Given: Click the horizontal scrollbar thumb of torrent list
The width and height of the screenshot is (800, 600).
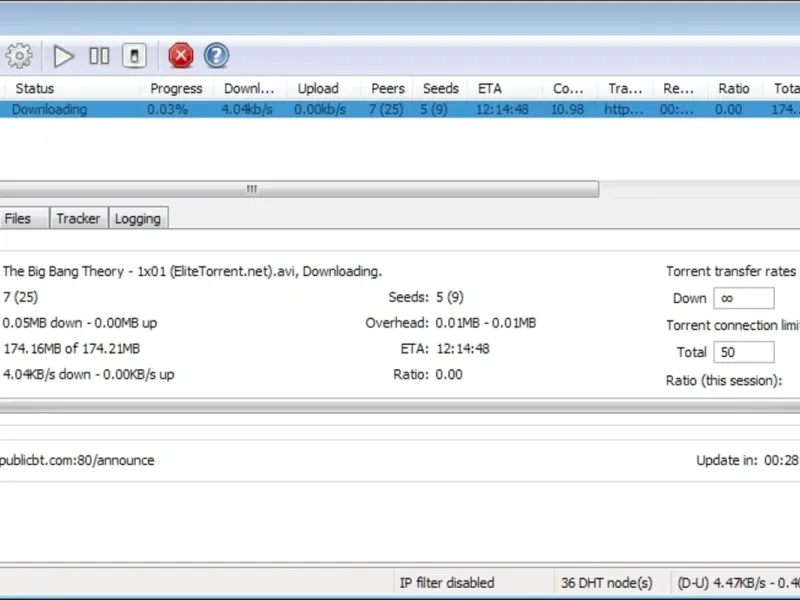Looking at the screenshot, I should coord(299,189).
